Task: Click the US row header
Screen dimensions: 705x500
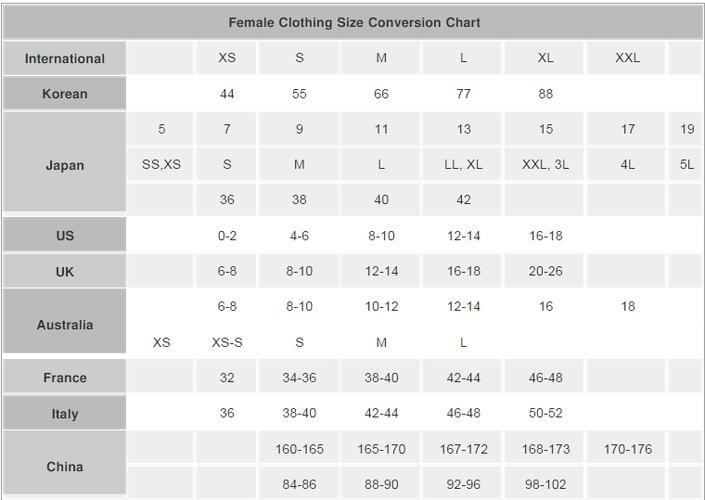Action: click(65, 235)
